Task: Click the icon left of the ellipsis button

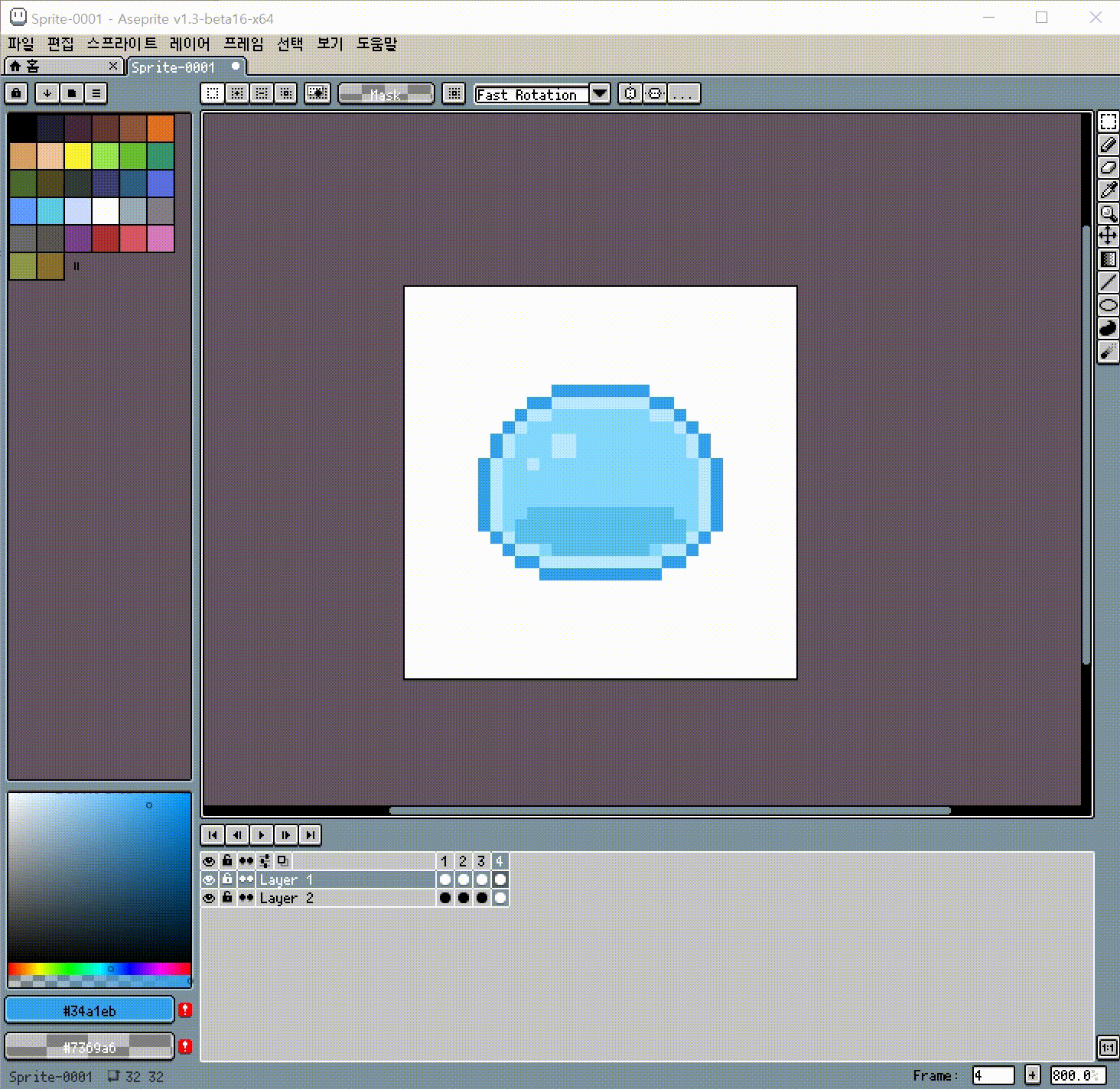Action: click(x=655, y=93)
